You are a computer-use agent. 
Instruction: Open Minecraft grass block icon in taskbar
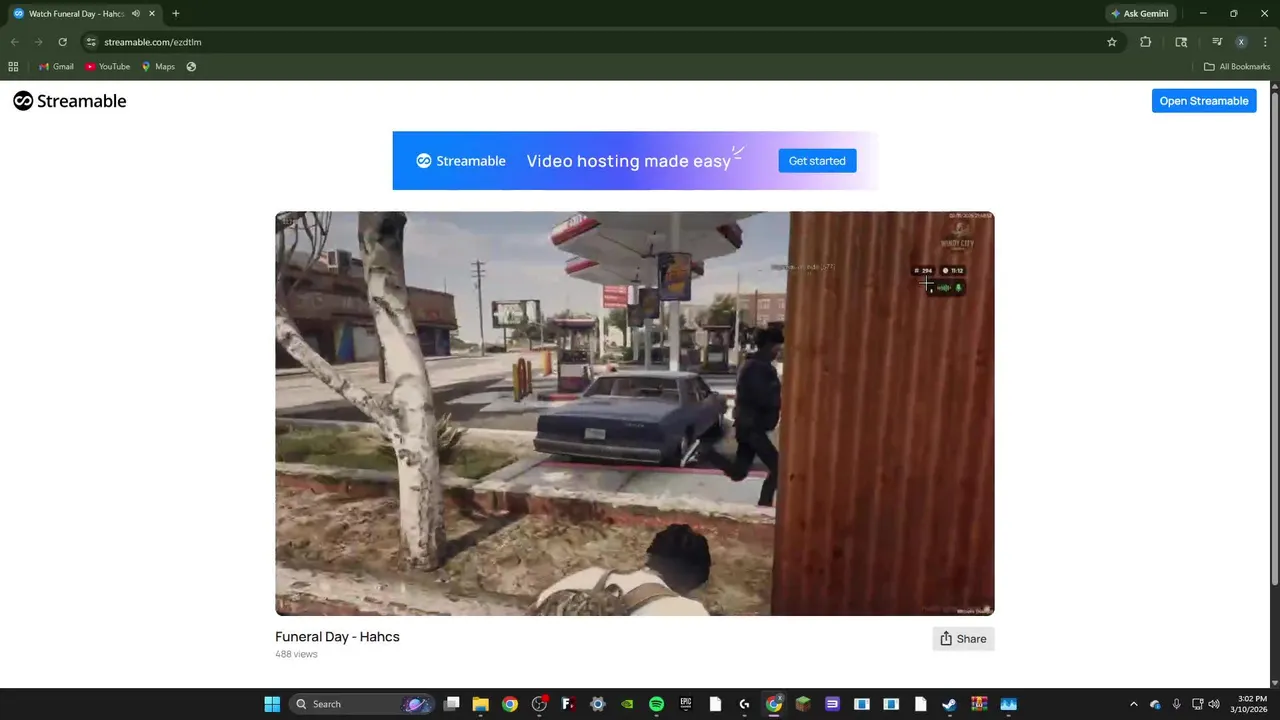click(803, 704)
